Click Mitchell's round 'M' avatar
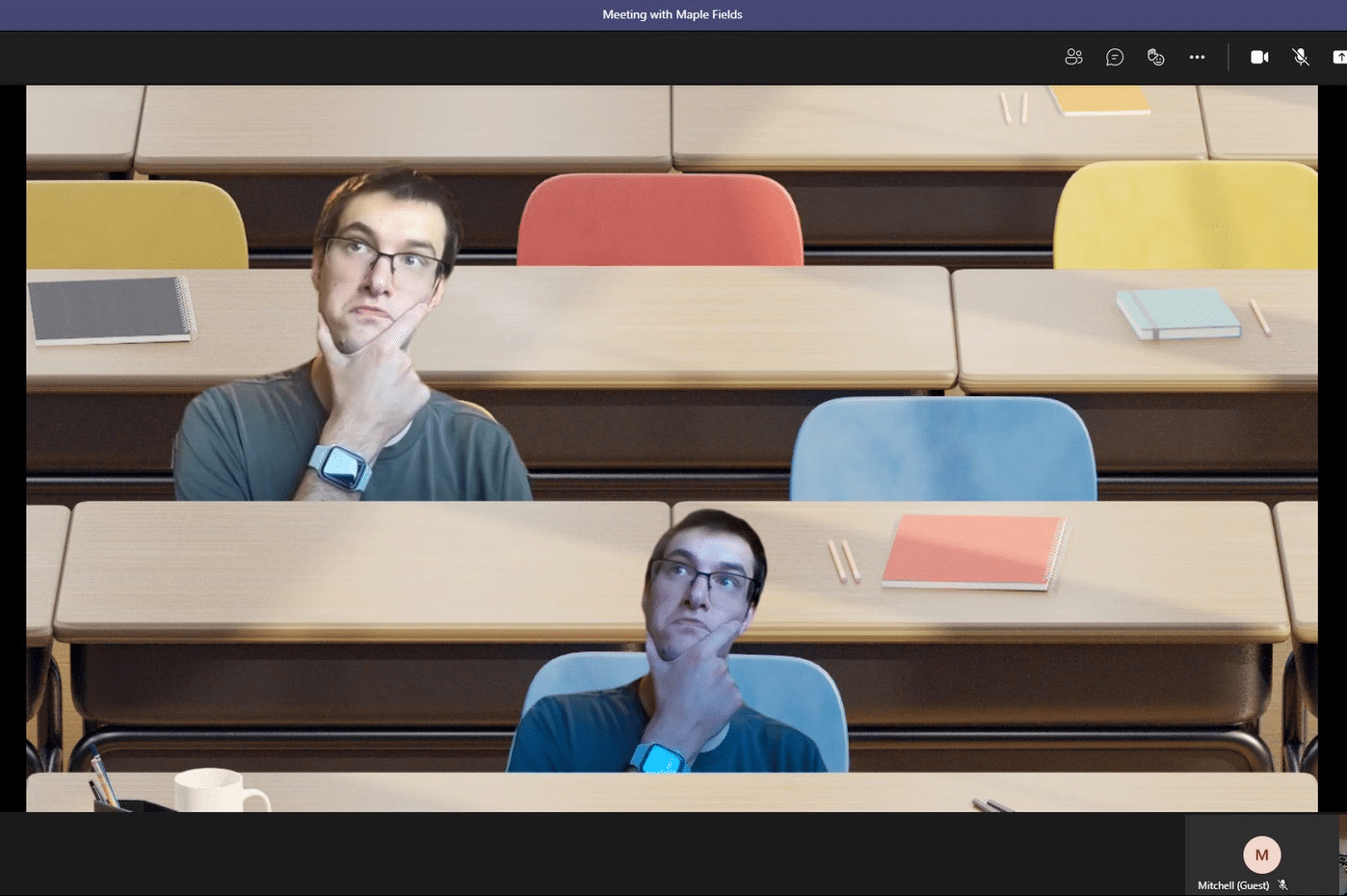The height and width of the screenshot is (896, 1347). click(1261, 855)
